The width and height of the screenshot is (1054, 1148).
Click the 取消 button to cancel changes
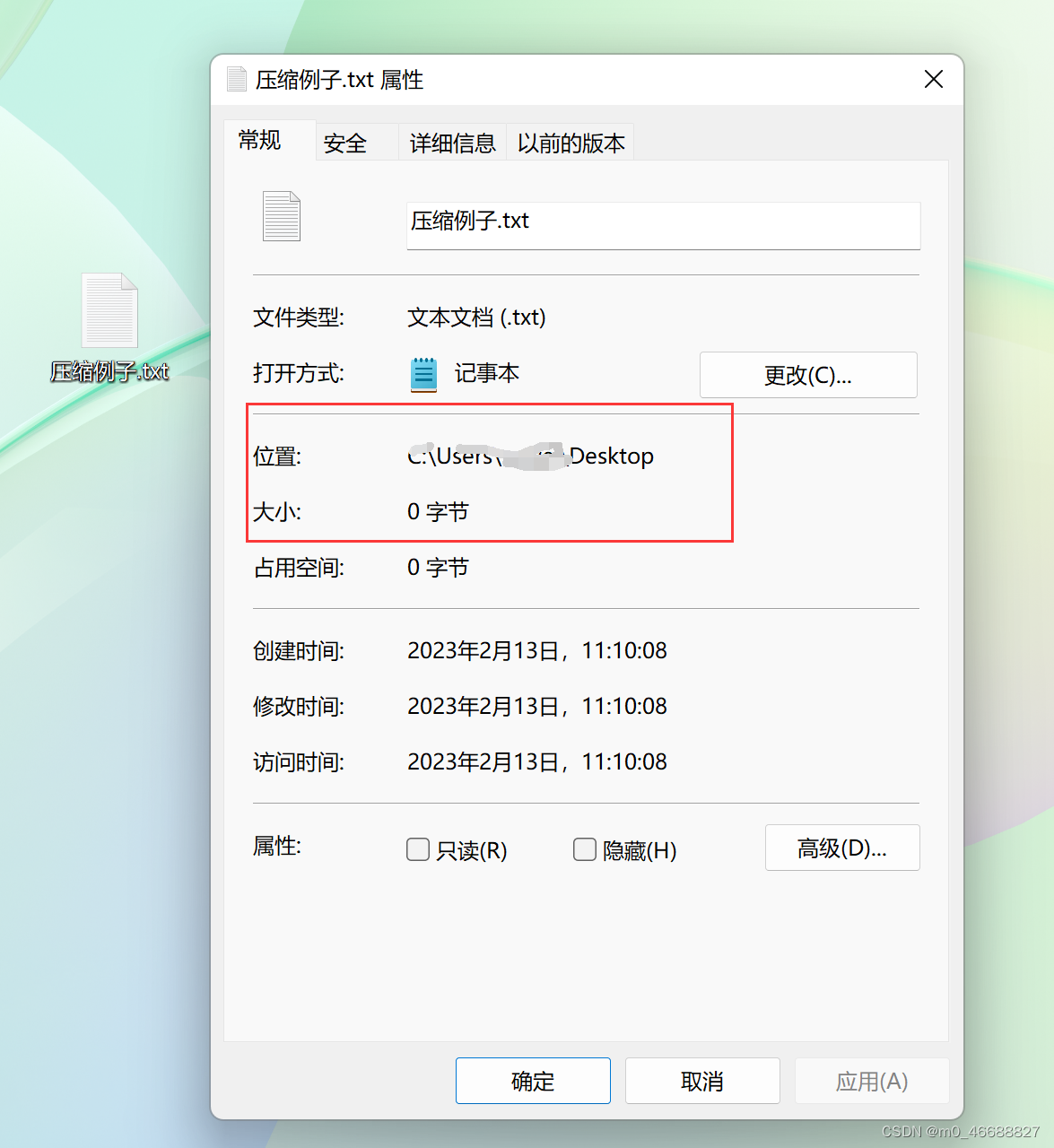coord(702,1081)
